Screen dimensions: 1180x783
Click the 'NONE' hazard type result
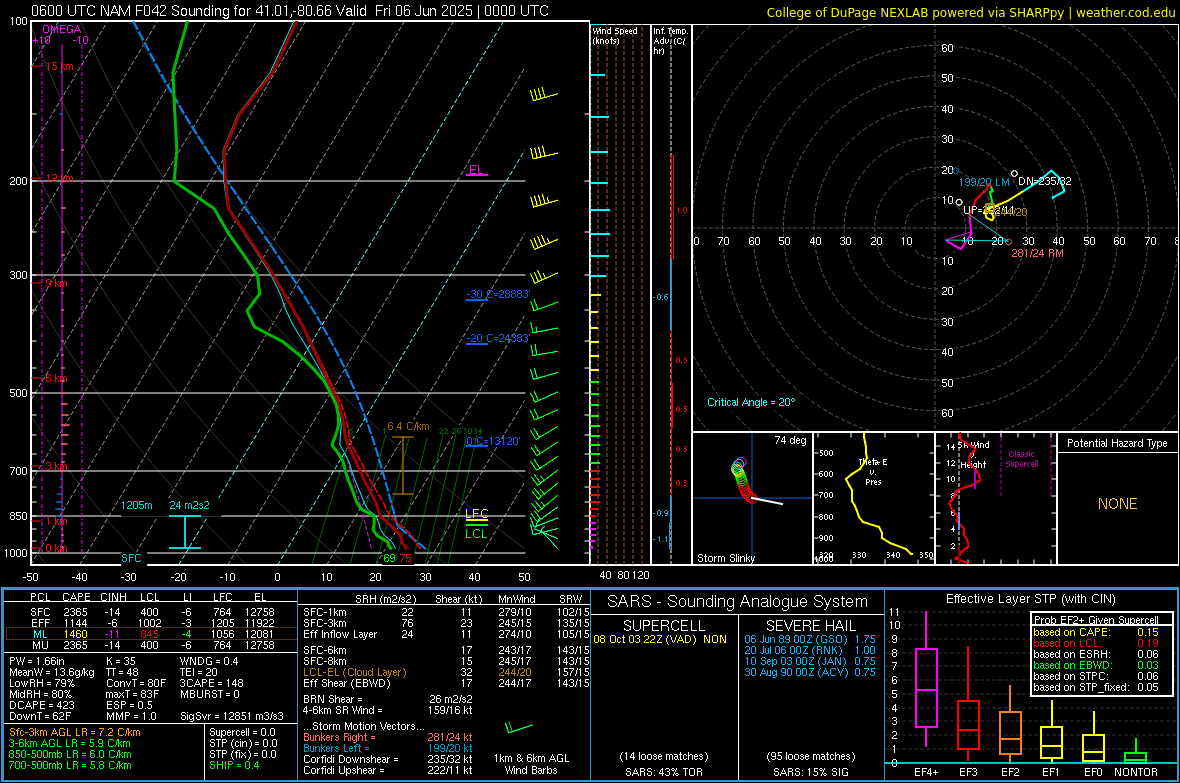1117,504
